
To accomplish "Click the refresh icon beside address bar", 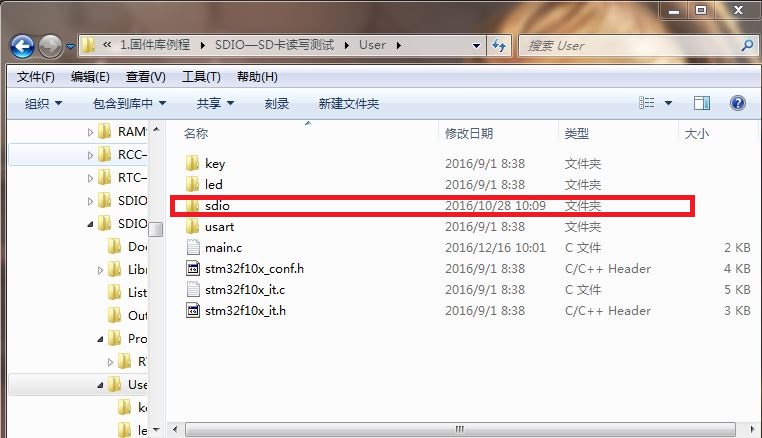I will [x=499, y=46].
